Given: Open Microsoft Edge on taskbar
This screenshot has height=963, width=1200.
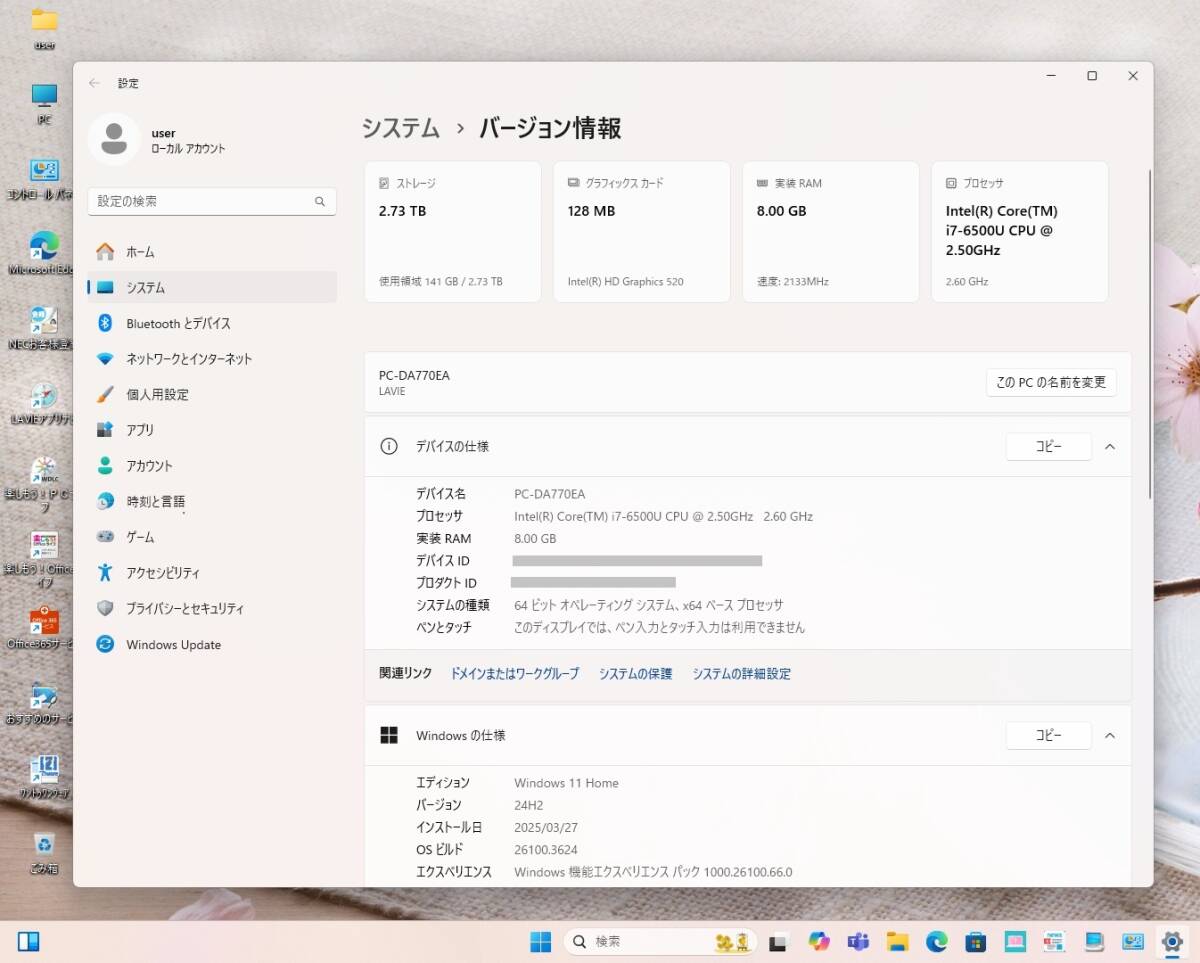Looking at the screenshot, I should click(x=936, y=941).
